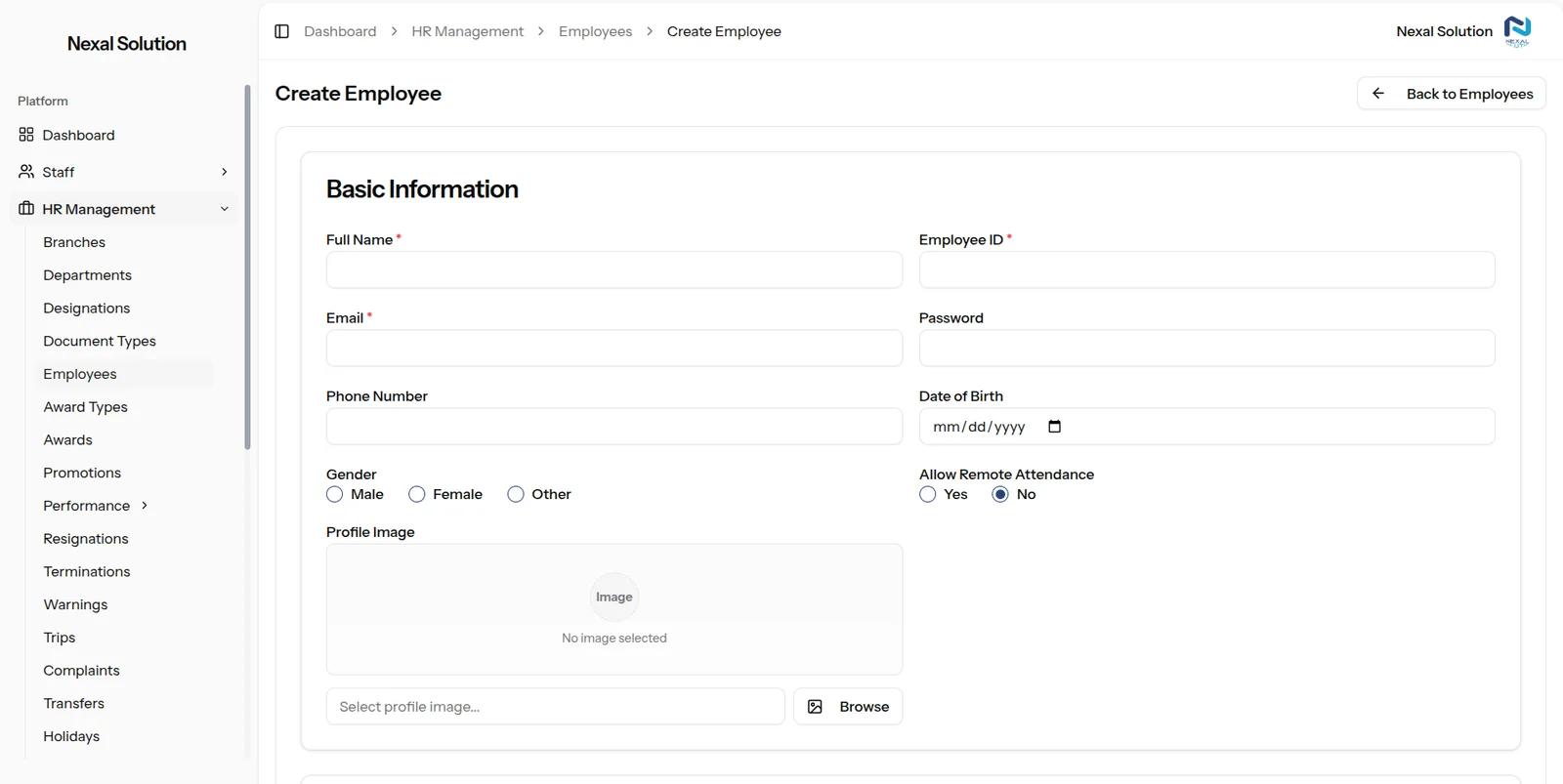
Task: Choose Yes for Allow Remote Attendance
Action: [x=928, y=494]
